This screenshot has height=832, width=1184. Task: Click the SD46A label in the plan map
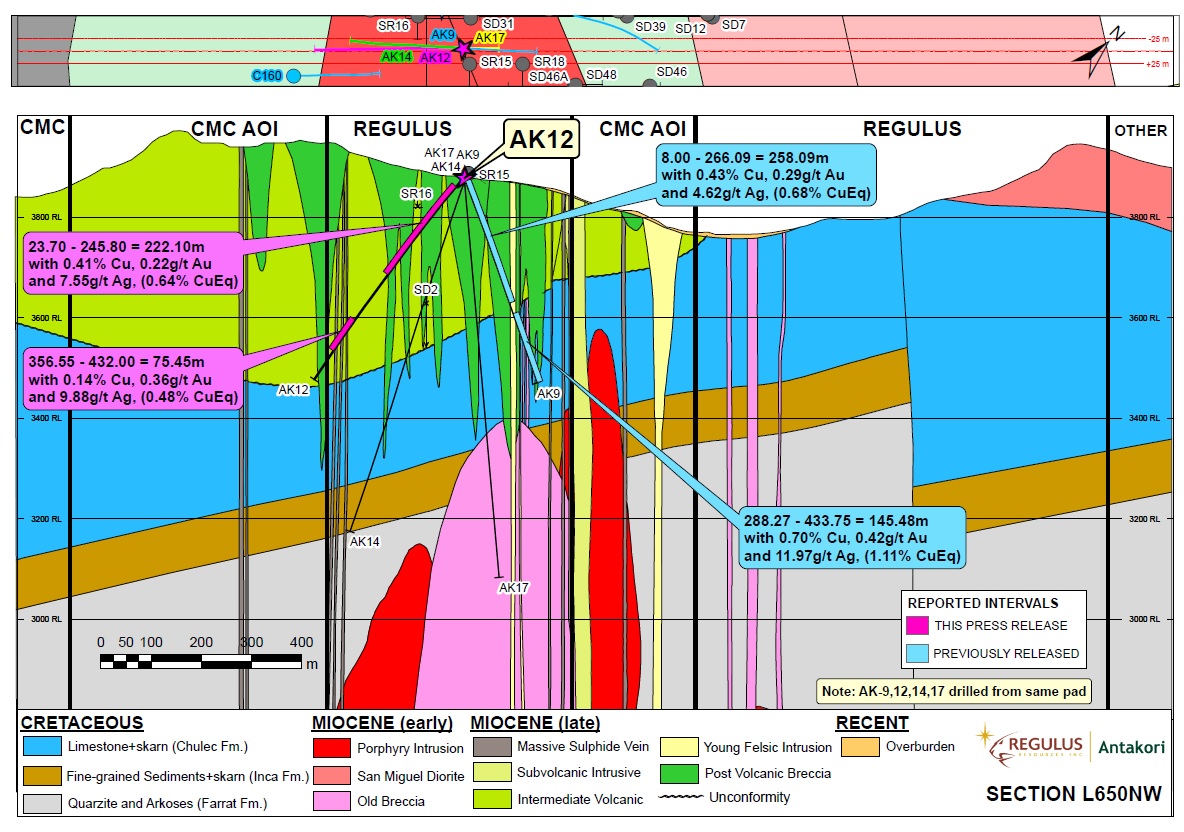(548, 77)
